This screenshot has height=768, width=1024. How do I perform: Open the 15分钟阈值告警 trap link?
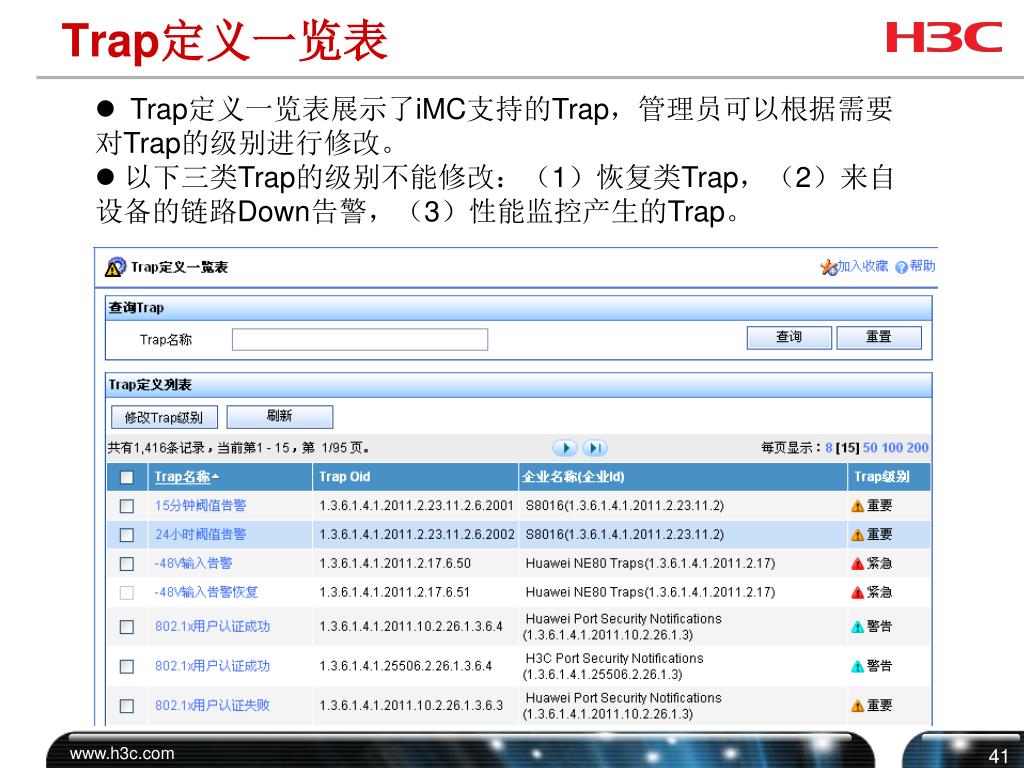point(200,505)
